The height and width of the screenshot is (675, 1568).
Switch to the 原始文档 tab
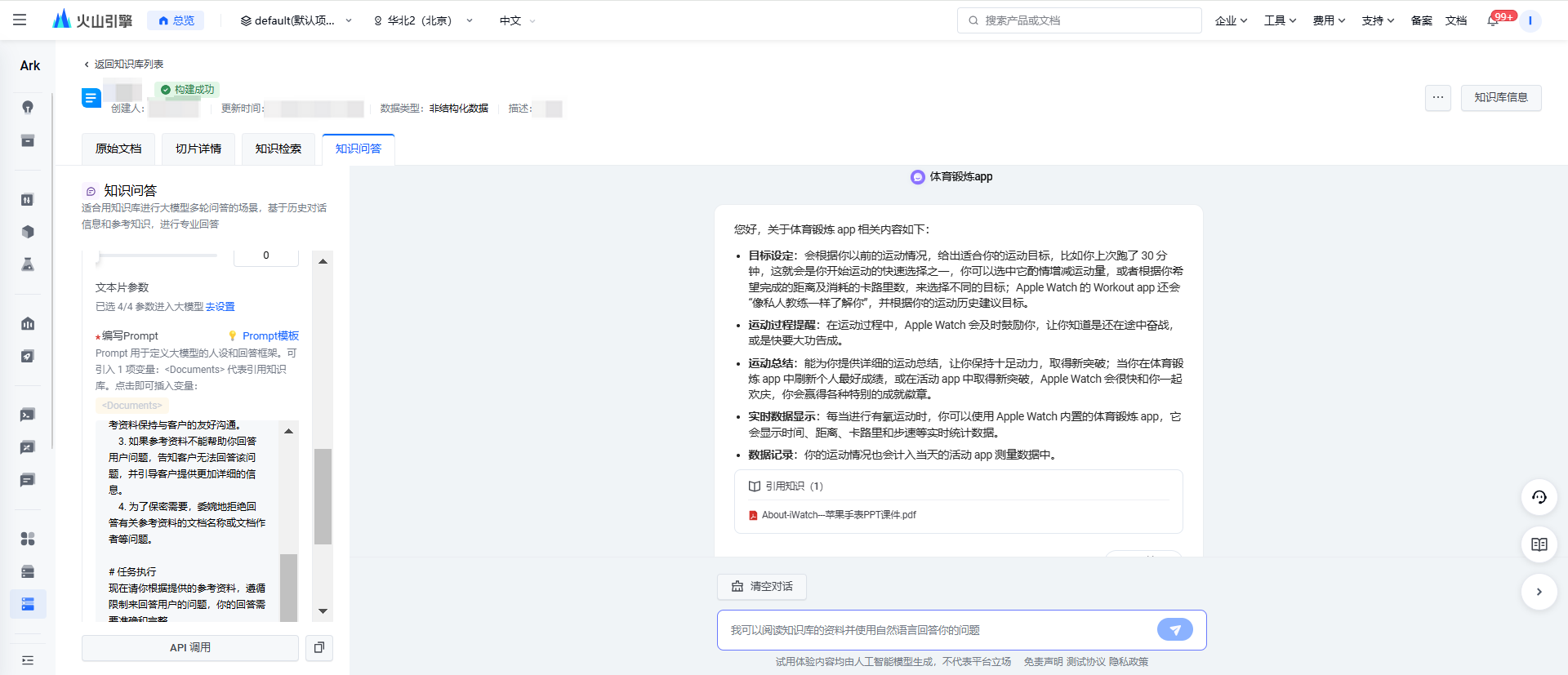click(118, 149)
